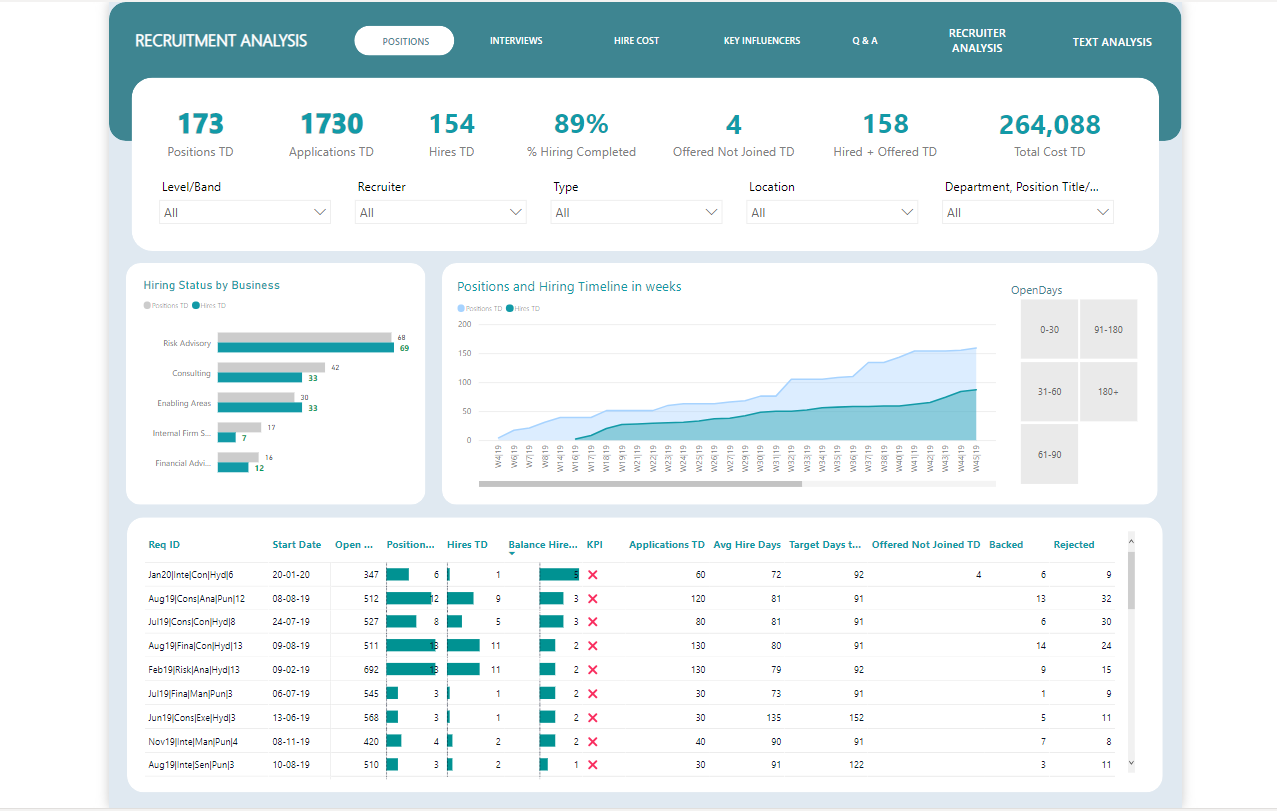
Task: Switch to the Positions tab
Action: 404,41
